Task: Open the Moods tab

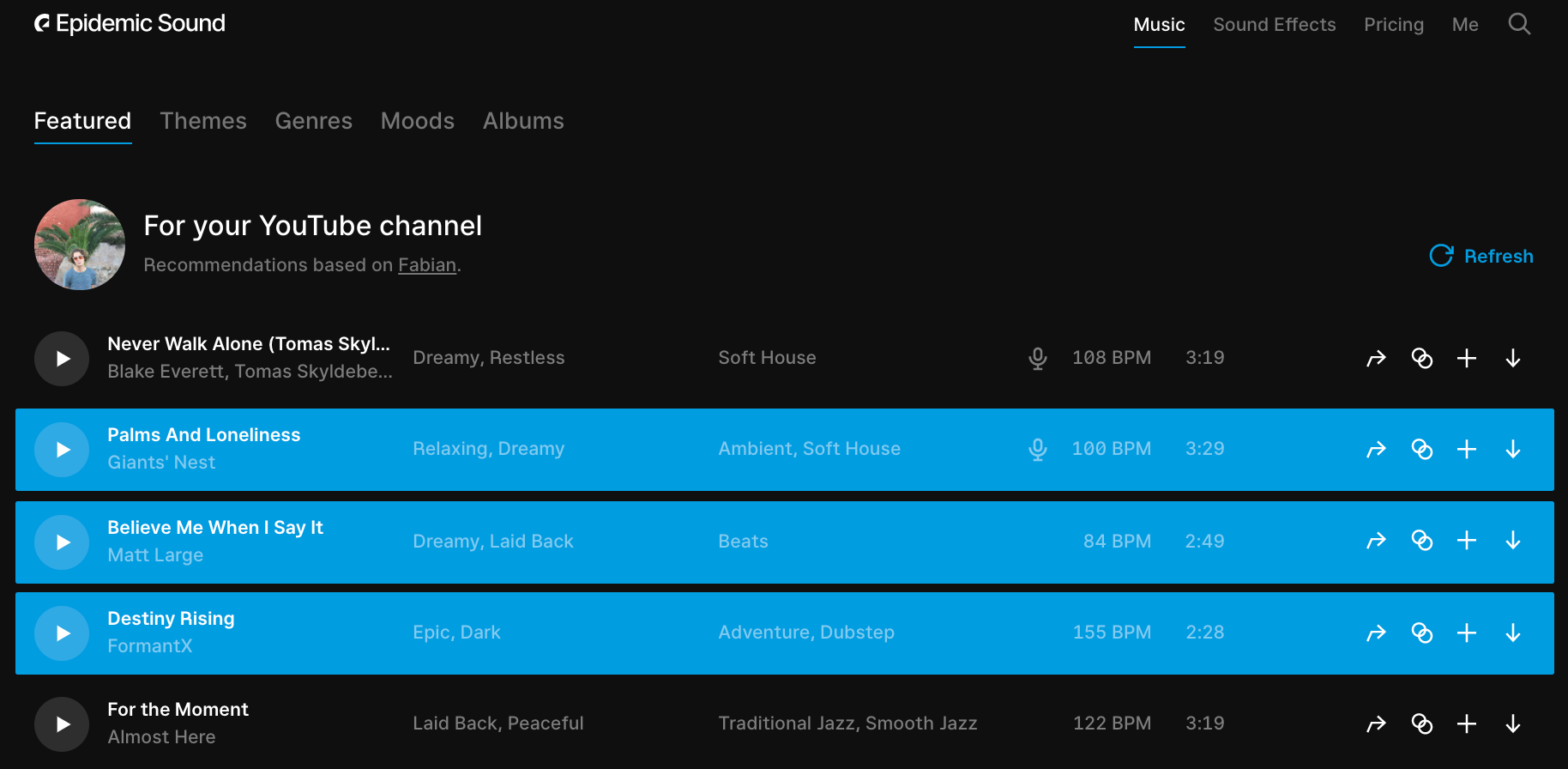Action: [x=417, y=121]
